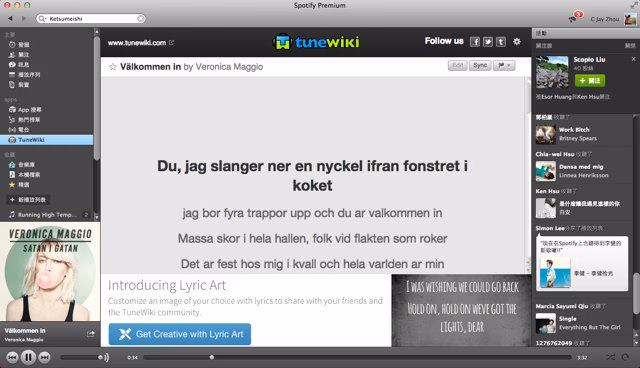Share the now playing track

click(91, 334)
